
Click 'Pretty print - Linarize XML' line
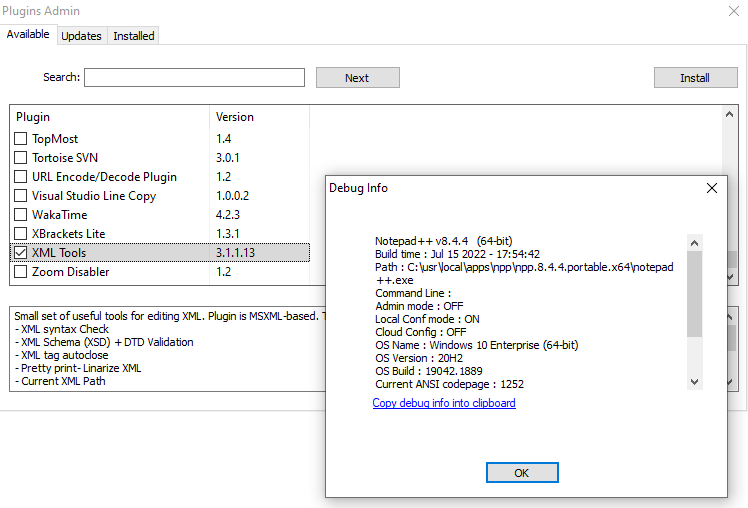[78, 368]
